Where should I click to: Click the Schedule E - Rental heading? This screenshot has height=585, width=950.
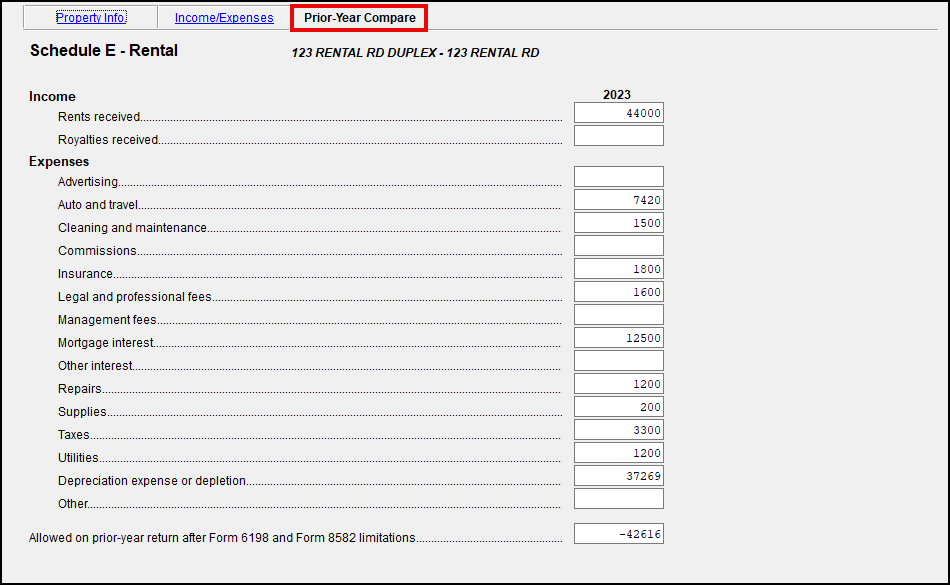point(104,50)
